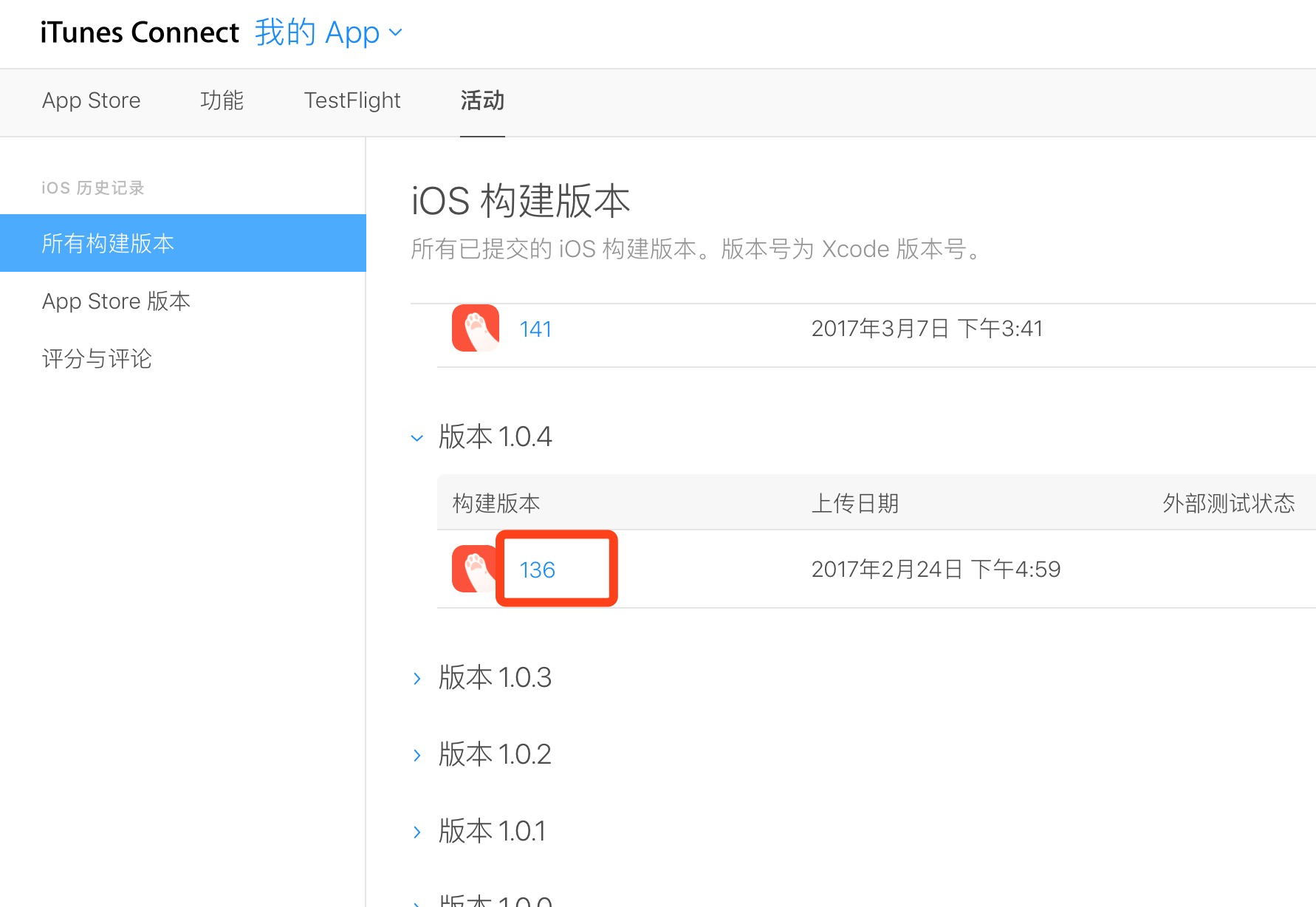The width and height of the screenshot is (1316, 907).
Task: Open build 141 link
Action: point(535,329)
